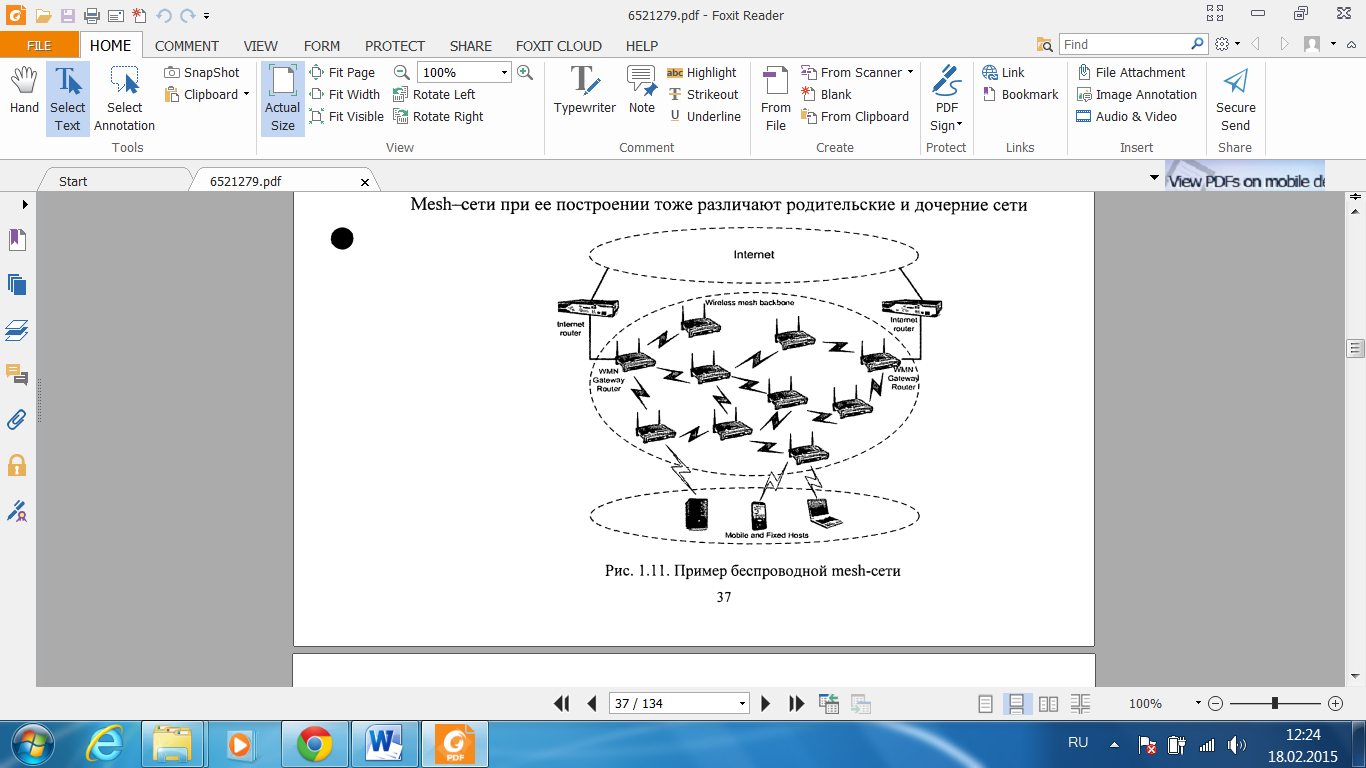Screen dimensions: 1366x768
Task: Create PDF From File
Action: (x=776, y=98)
